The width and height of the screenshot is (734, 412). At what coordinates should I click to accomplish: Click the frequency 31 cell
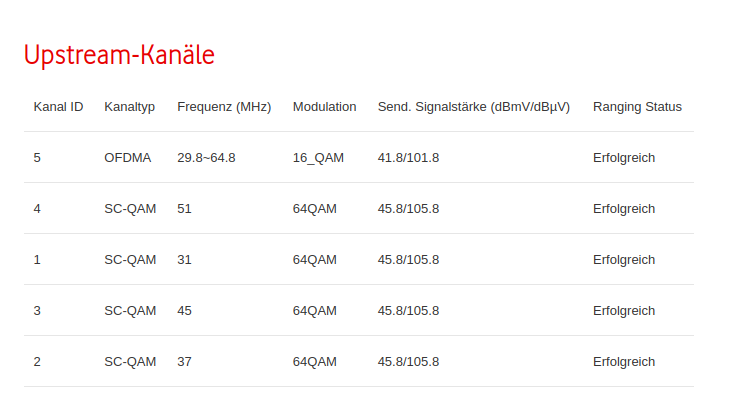[x=184, y=260]
